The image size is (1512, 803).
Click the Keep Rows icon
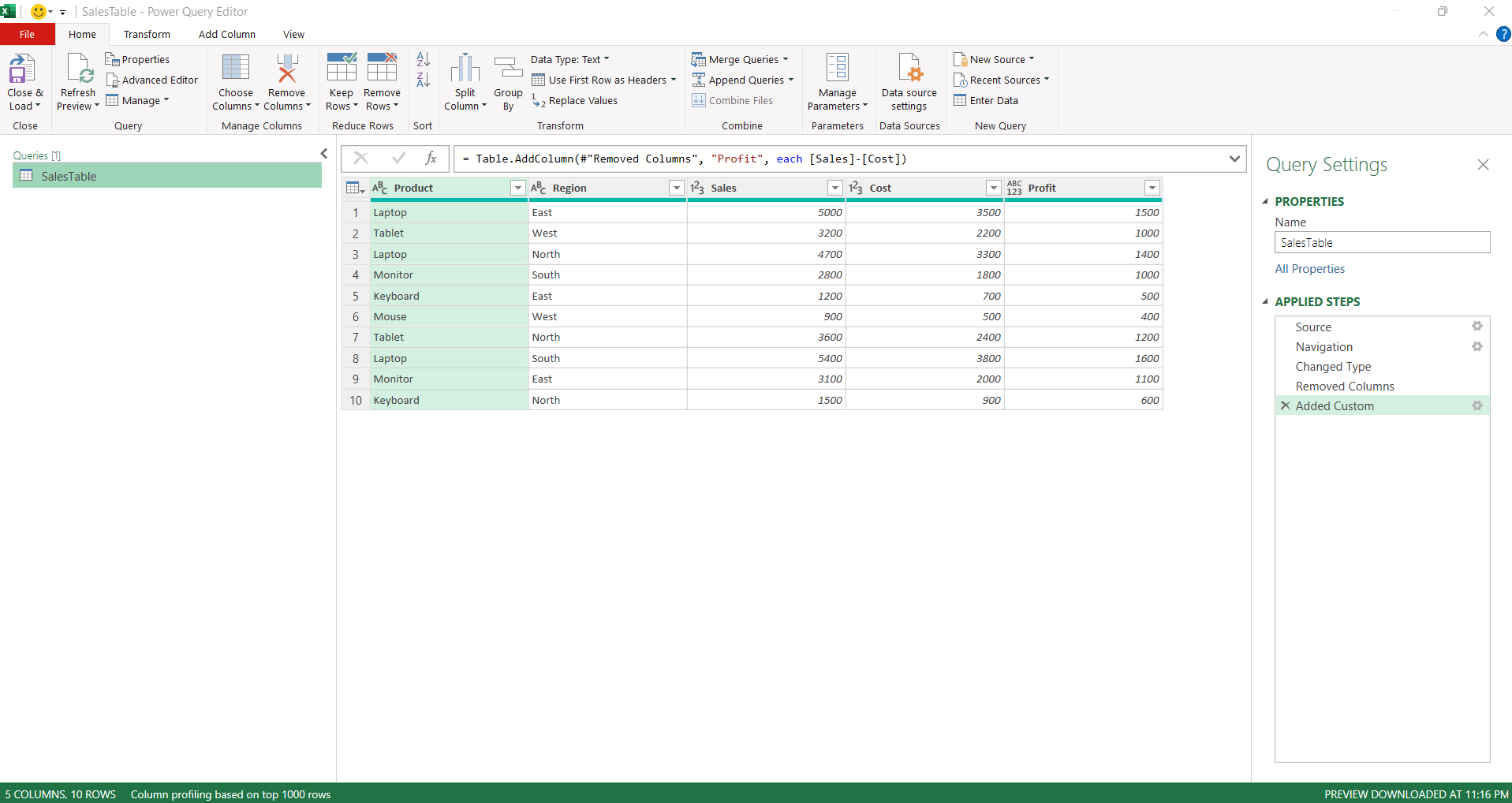(342, 67)
